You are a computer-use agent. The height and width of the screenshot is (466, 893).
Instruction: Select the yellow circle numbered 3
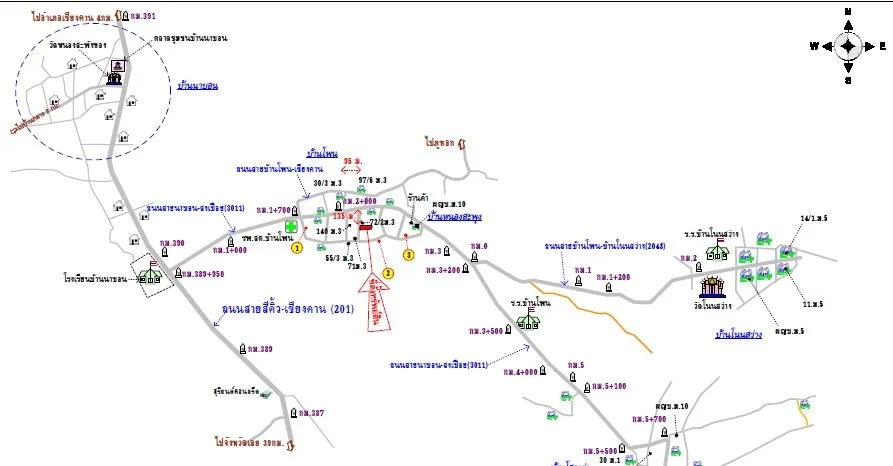[408, 255]
